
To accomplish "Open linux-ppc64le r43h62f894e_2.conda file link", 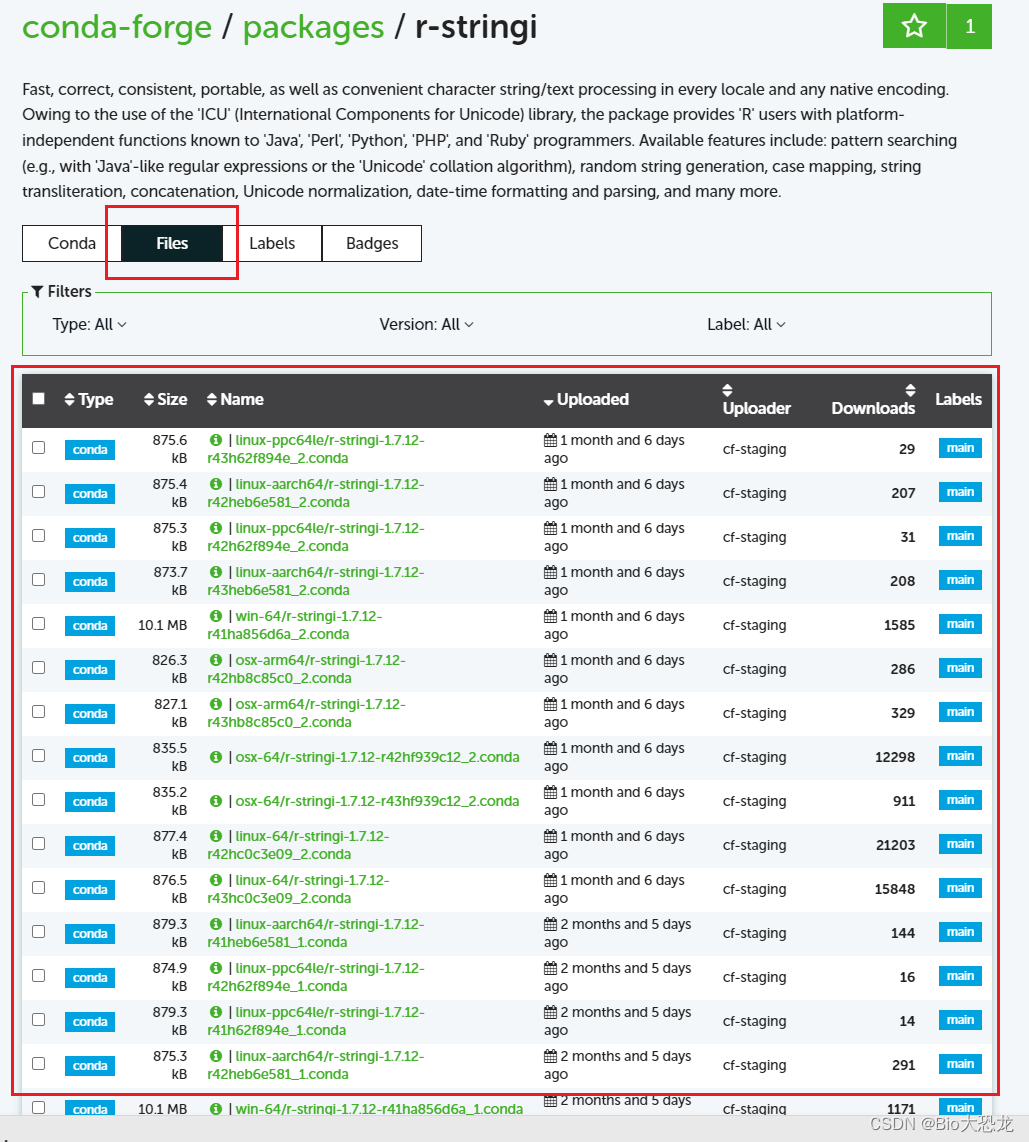I will click(x=316, y=449).
